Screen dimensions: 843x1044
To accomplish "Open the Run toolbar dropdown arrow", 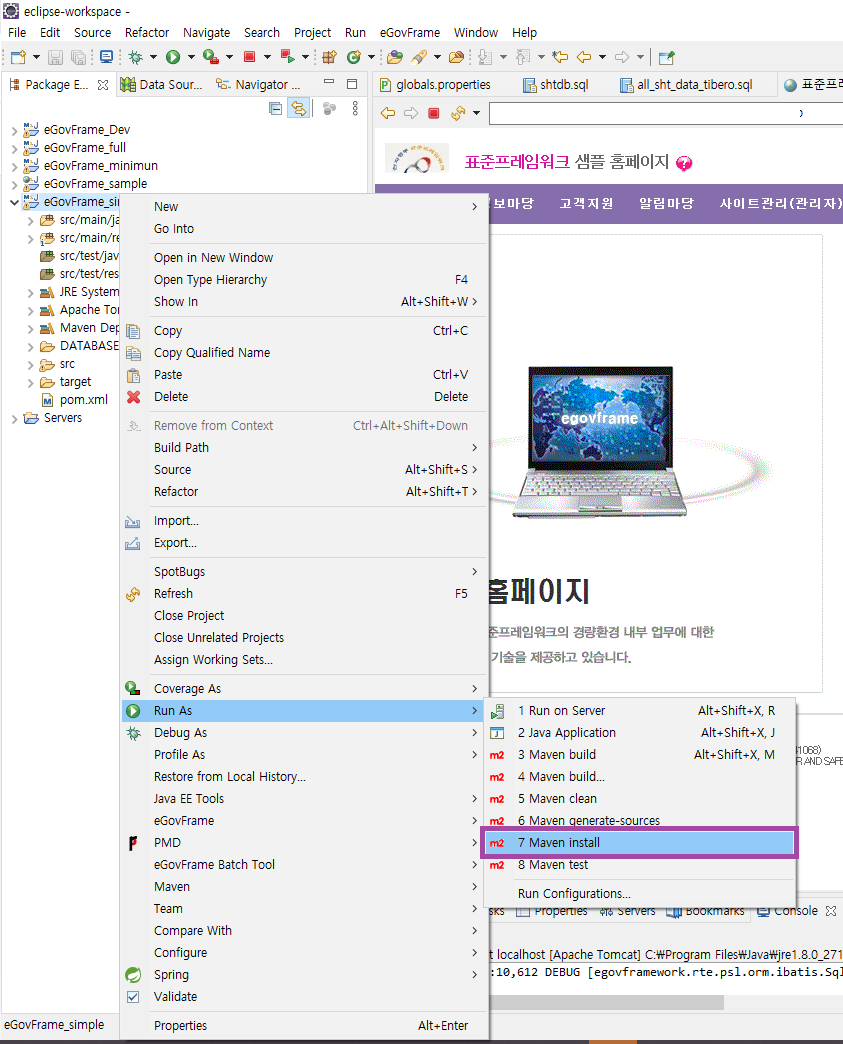I will (x=191, y=57).
